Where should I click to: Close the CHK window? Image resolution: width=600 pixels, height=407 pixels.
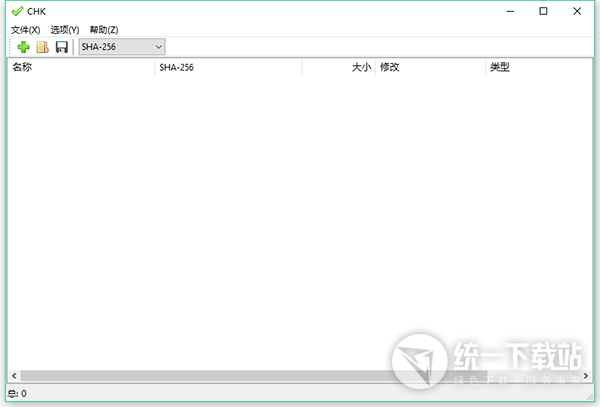(577, 11)
